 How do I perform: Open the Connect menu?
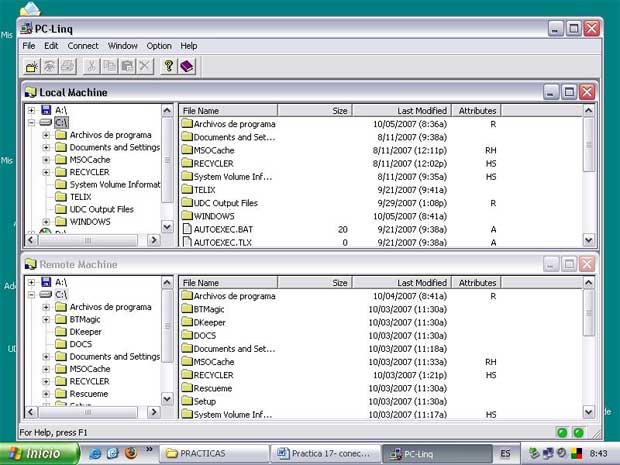(x=83, y=46)
